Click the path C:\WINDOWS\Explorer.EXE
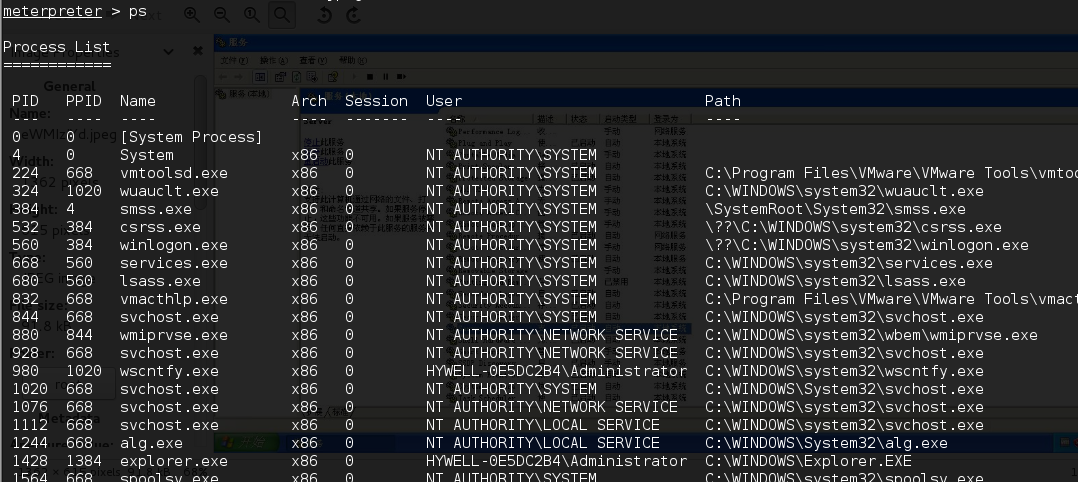The width and height of the screenshot is (1078, 482). click(808, 461)
